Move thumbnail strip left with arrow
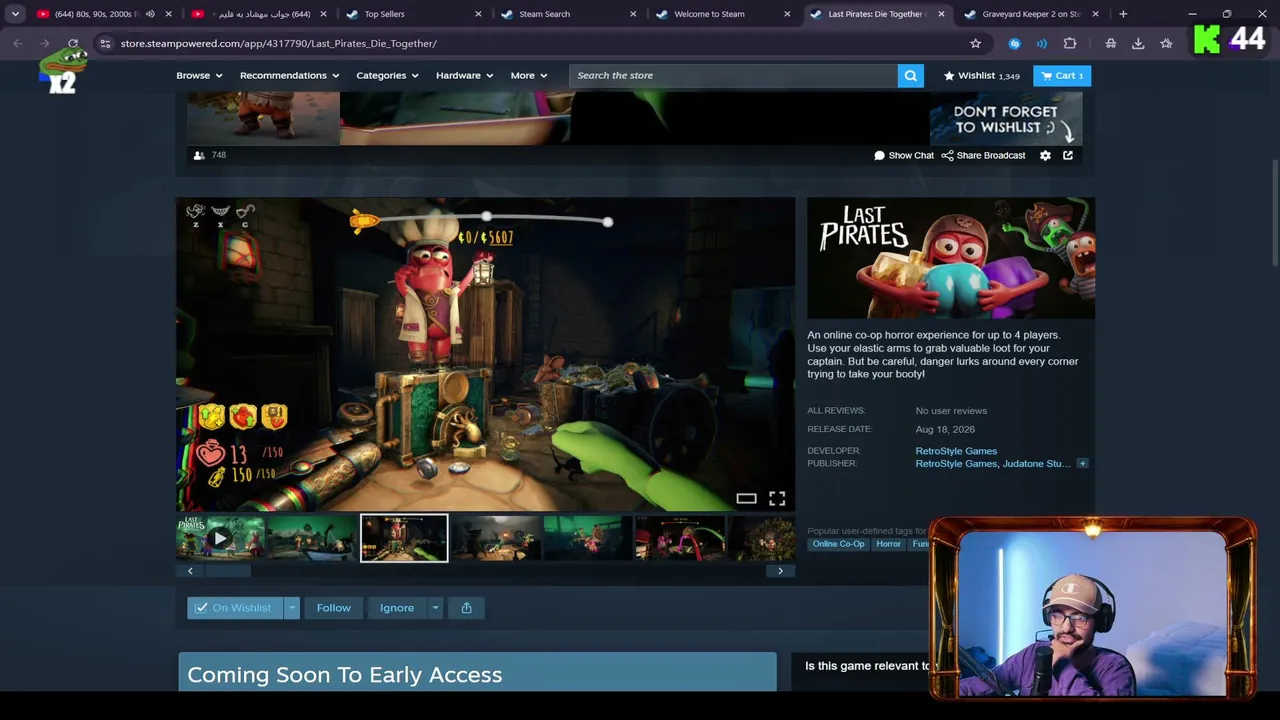 click(190, 571)
